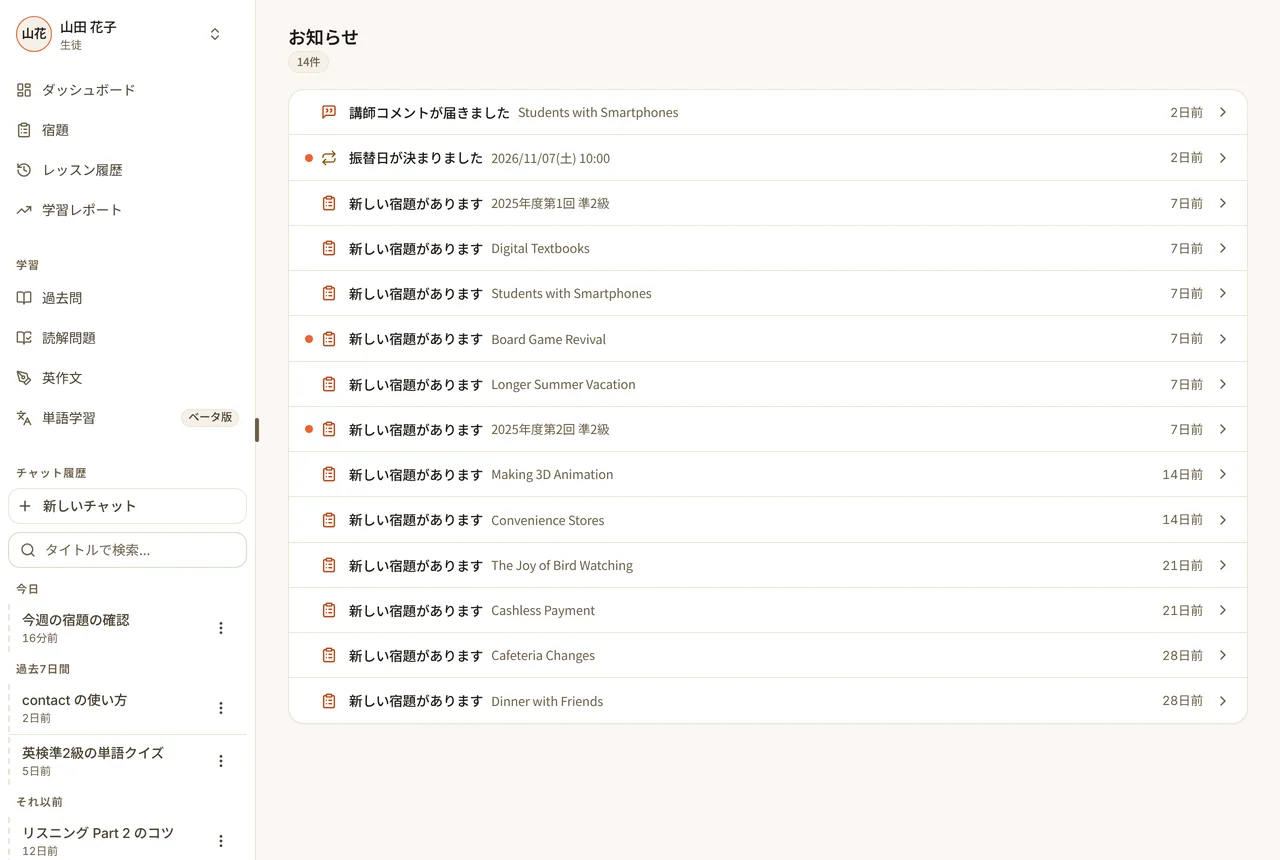
Task: Click clipboard icon beside Digital Textbooks
Action: click(329, 248)
